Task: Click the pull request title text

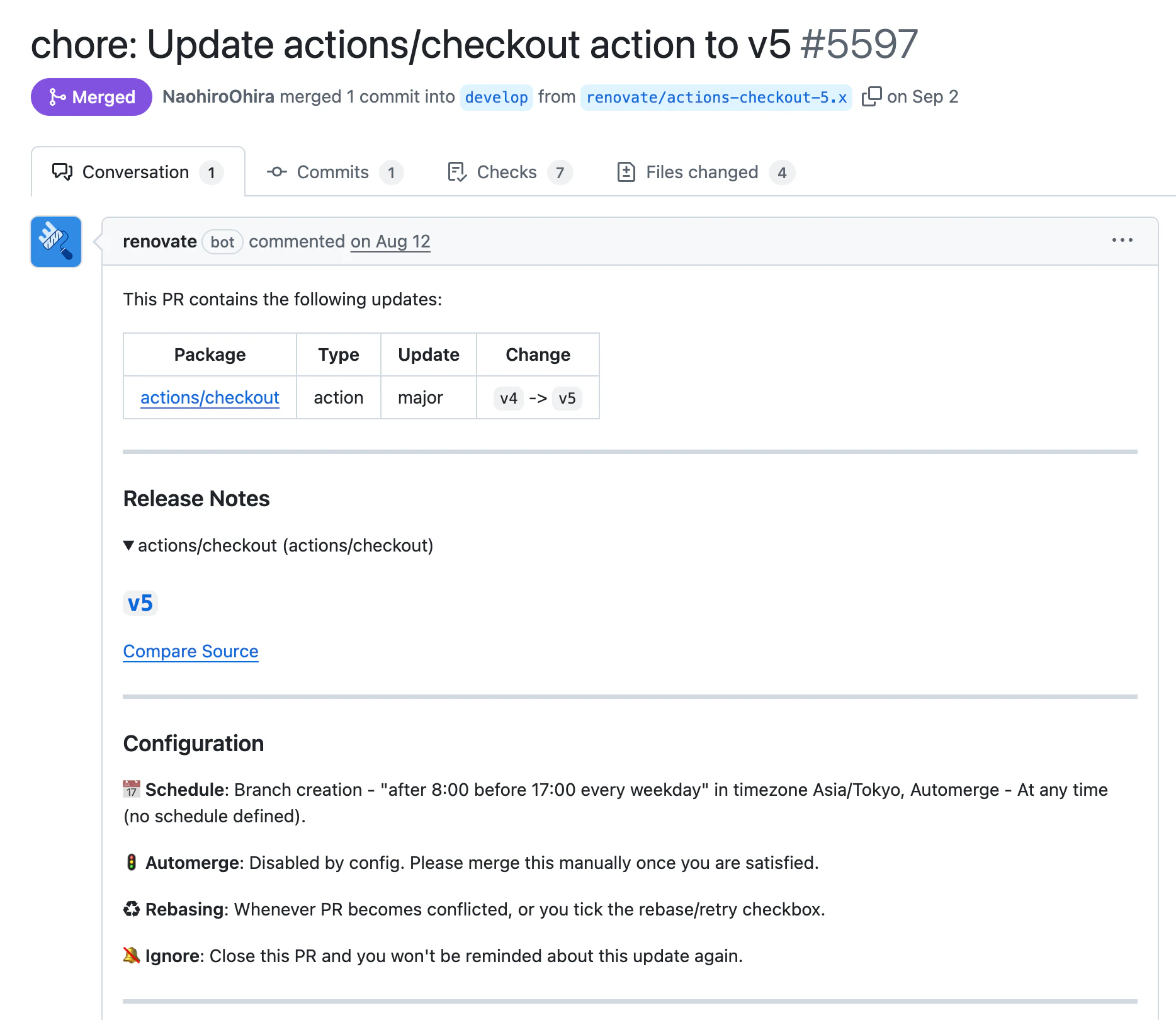Action: point(410,44)
